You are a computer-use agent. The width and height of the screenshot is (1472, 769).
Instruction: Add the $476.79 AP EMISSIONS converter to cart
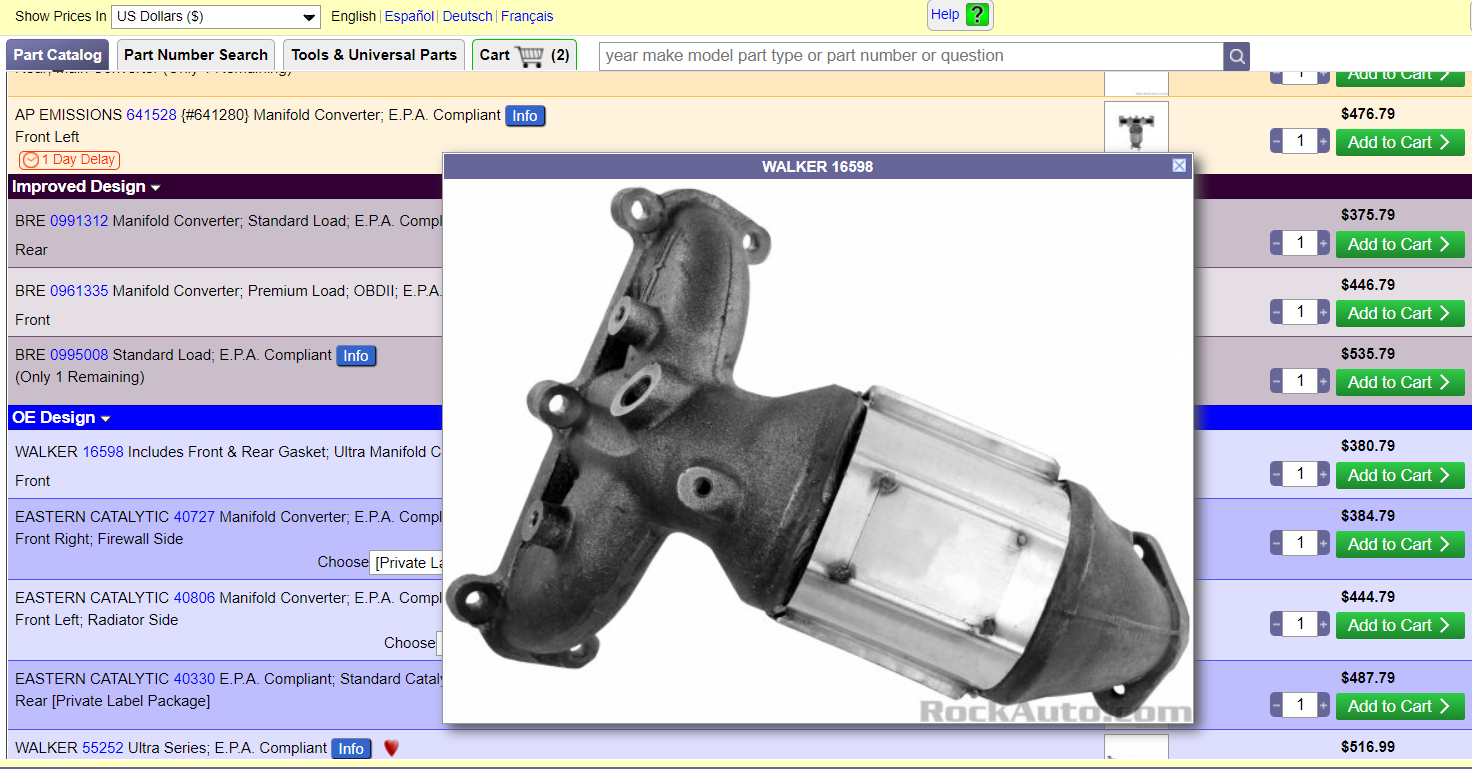point(1400,142)
